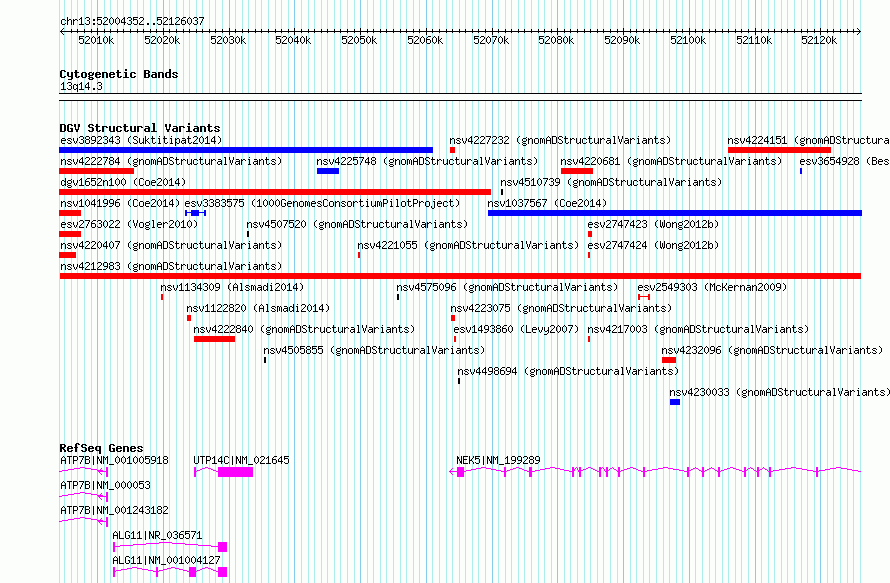Click the nsv4225748 blue variant bar
The image size is (890, 583).
click(328, 171)
